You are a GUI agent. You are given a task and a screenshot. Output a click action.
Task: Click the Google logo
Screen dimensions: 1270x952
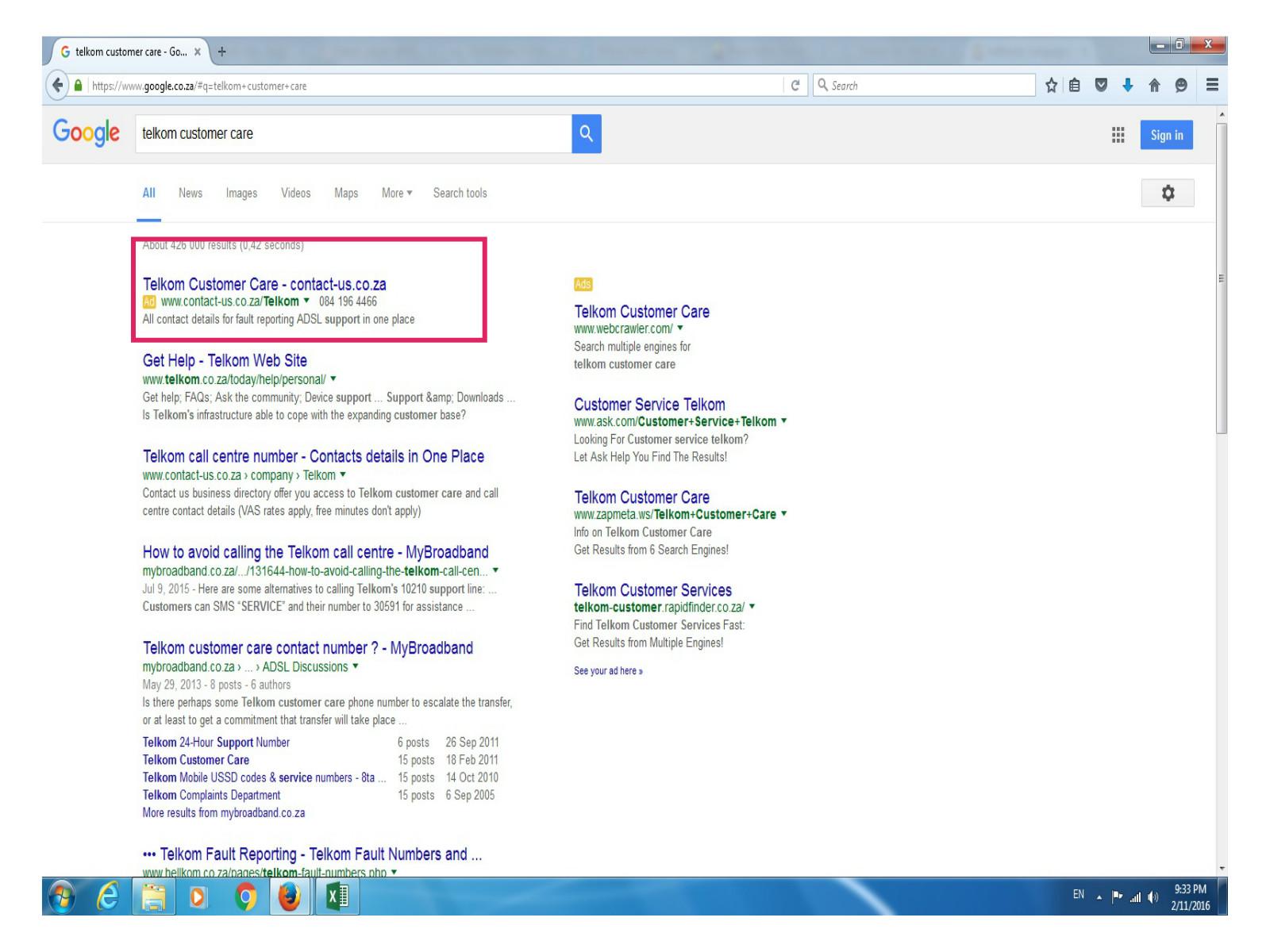click(86, 132)
